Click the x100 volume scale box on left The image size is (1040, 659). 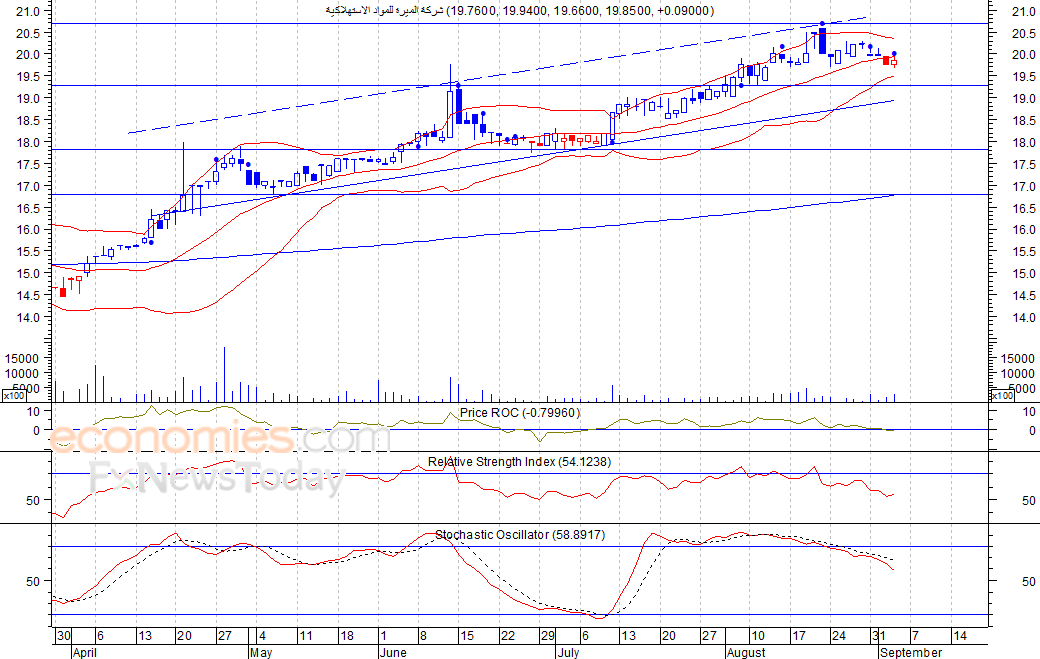[14, 396]
